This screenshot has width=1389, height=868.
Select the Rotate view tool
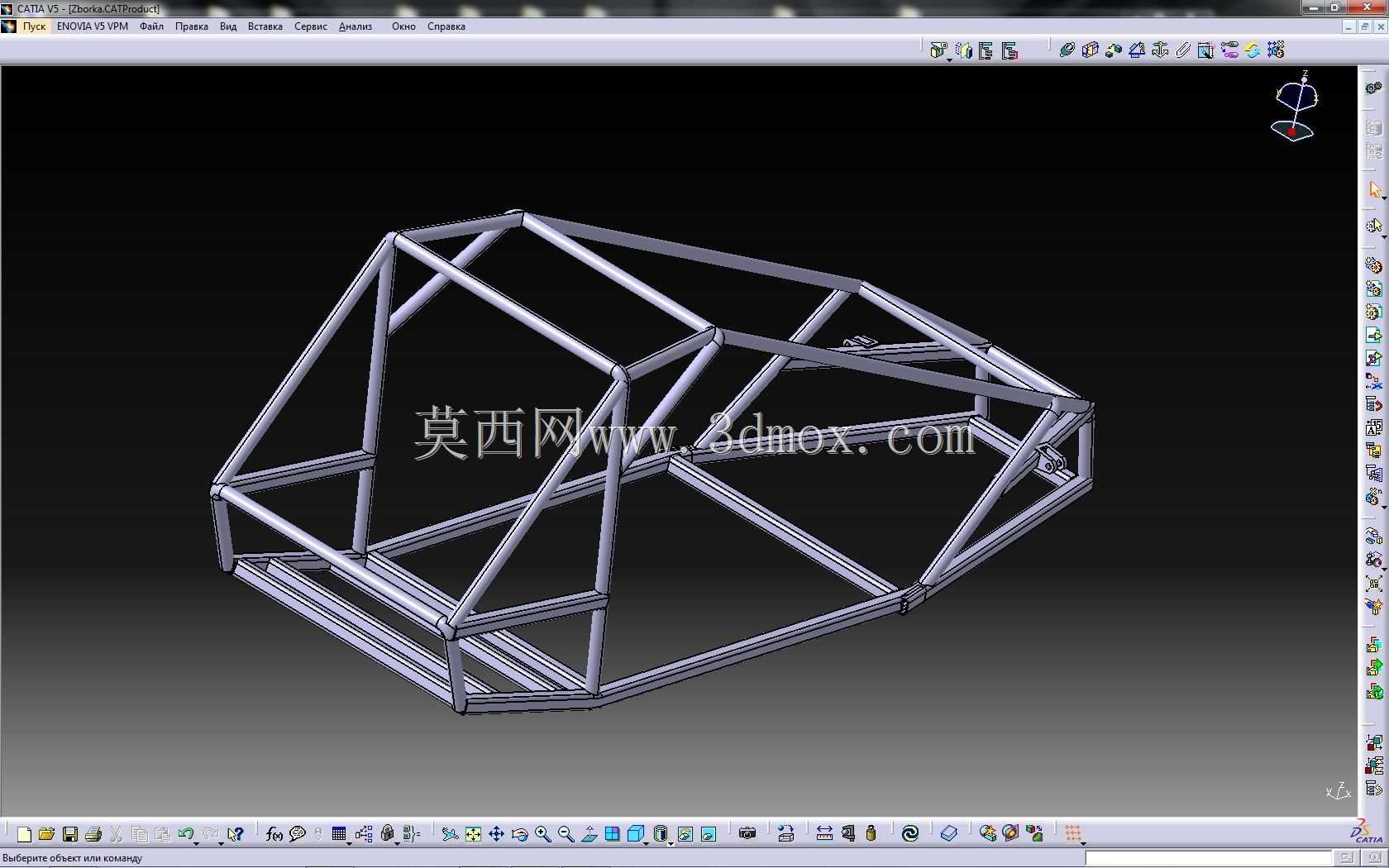pyautogui.click(x=519, y=834)
